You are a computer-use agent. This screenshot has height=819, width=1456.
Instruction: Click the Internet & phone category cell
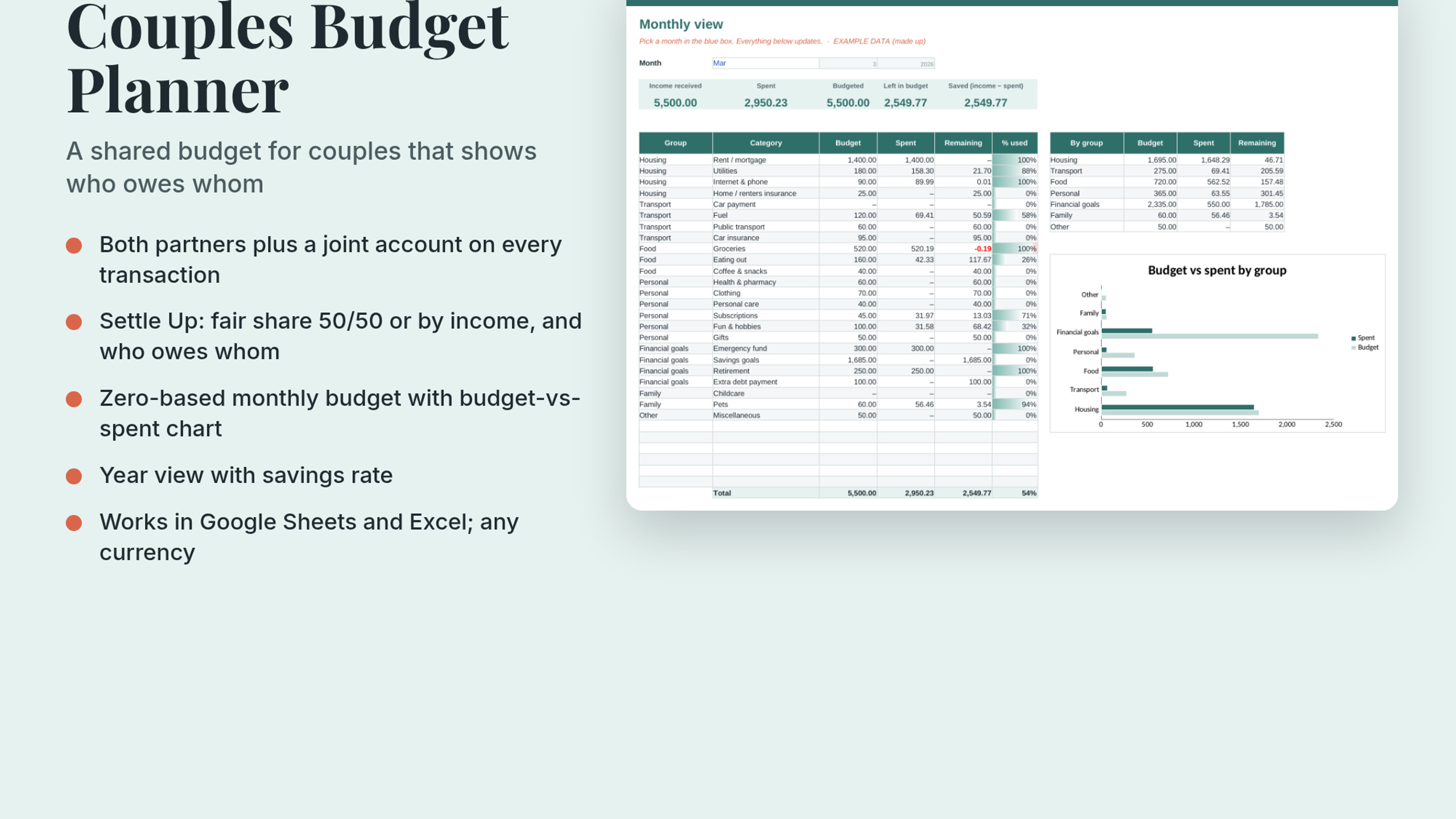pos(766,182)
